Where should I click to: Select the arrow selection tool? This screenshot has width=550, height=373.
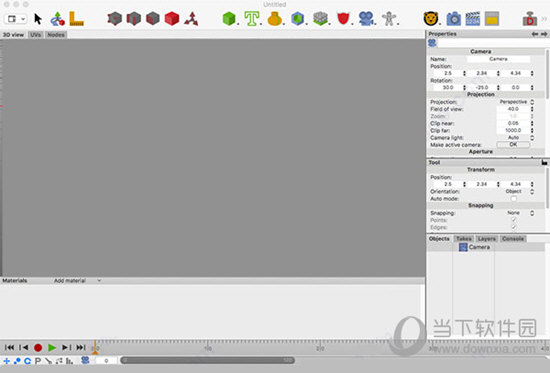click(x=38, y=19)
